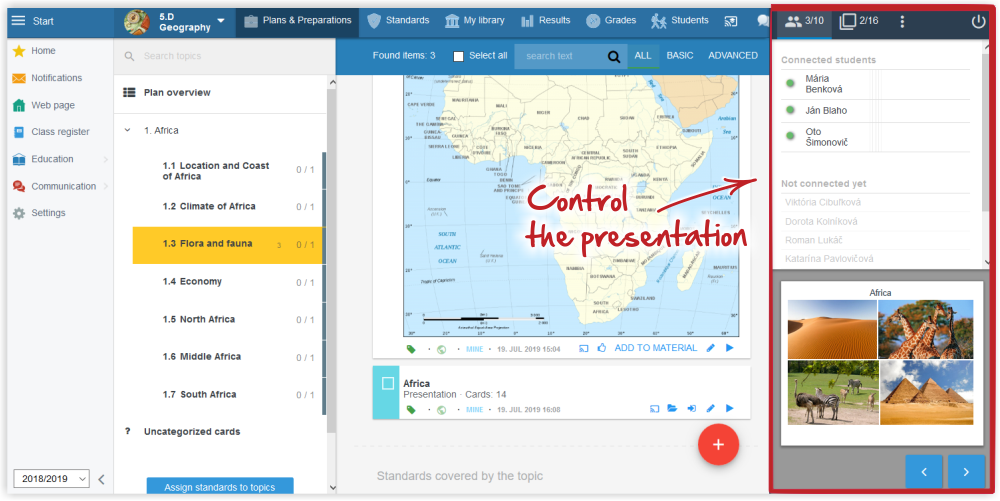Click the globe icon on Africa presentation
Screen dimensions: 1000x501
pos(441,410)
